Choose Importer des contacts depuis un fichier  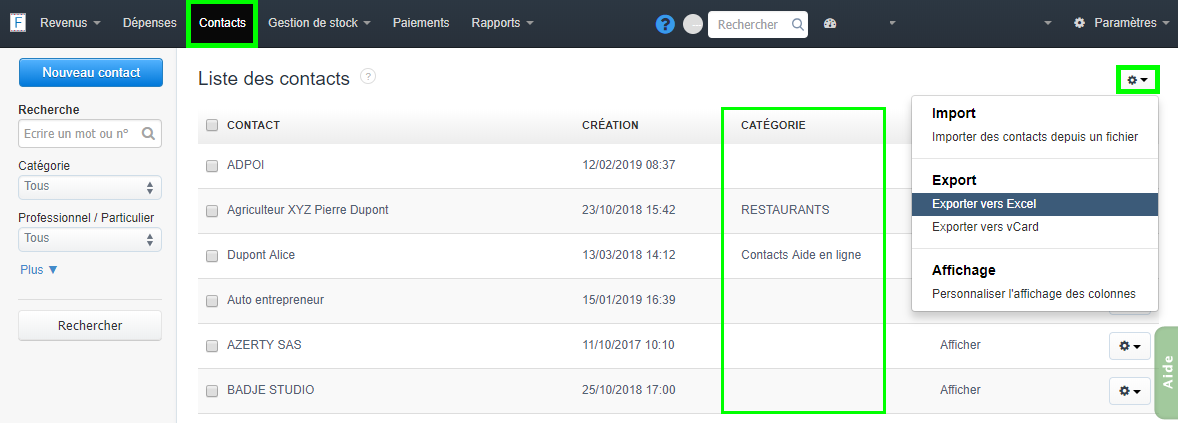click(1035, 137)
